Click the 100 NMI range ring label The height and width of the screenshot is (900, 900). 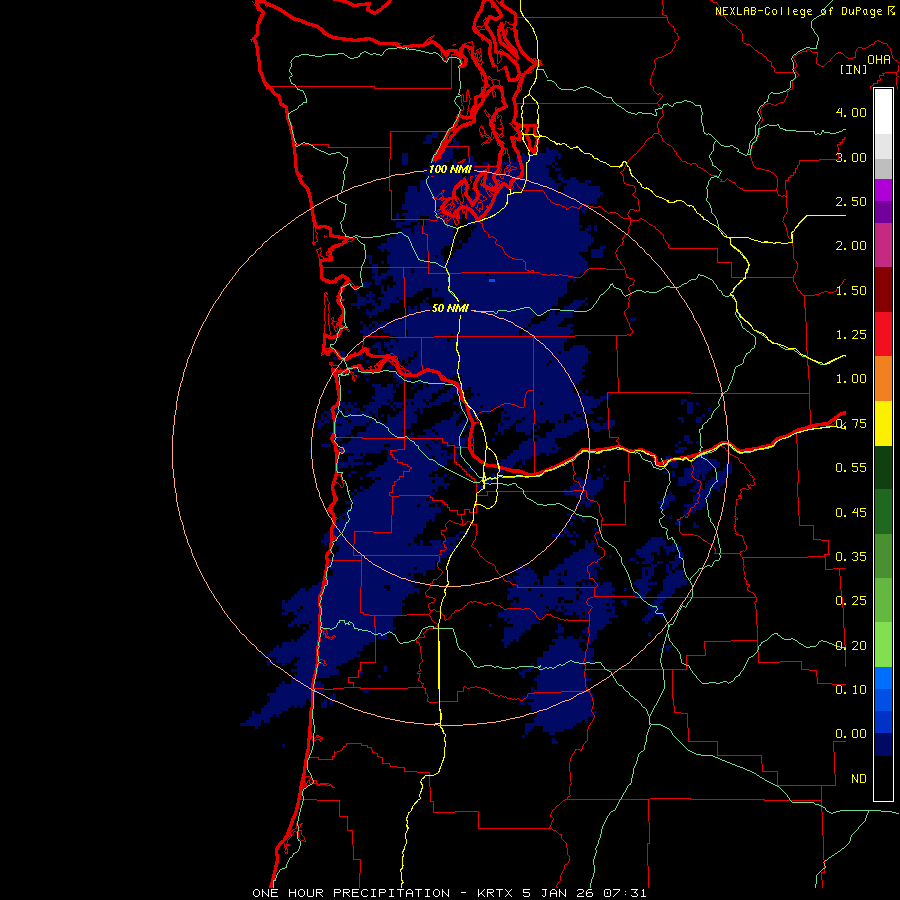(x=450, y=169)
